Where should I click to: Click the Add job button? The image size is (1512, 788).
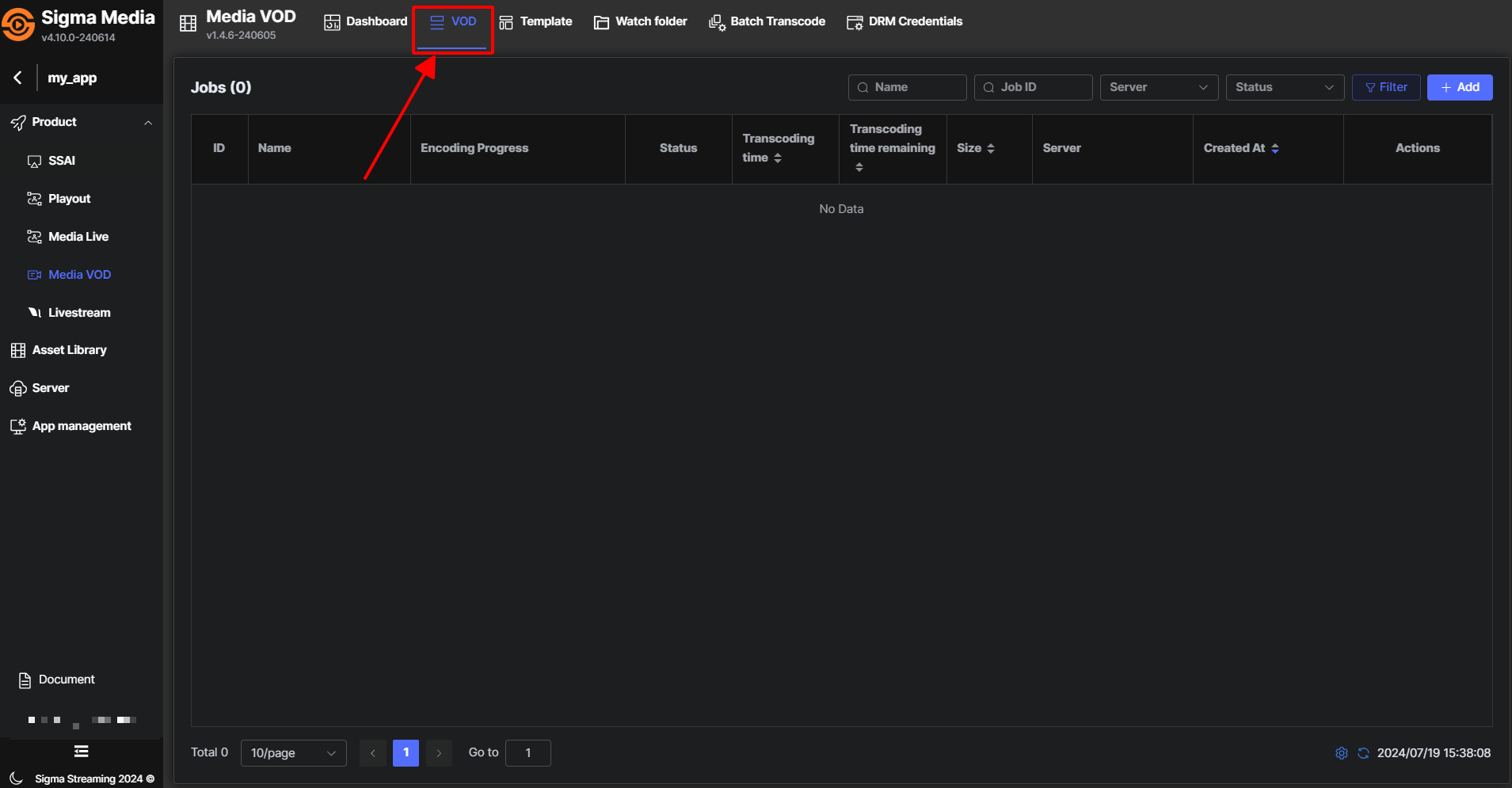[1459, 87]
